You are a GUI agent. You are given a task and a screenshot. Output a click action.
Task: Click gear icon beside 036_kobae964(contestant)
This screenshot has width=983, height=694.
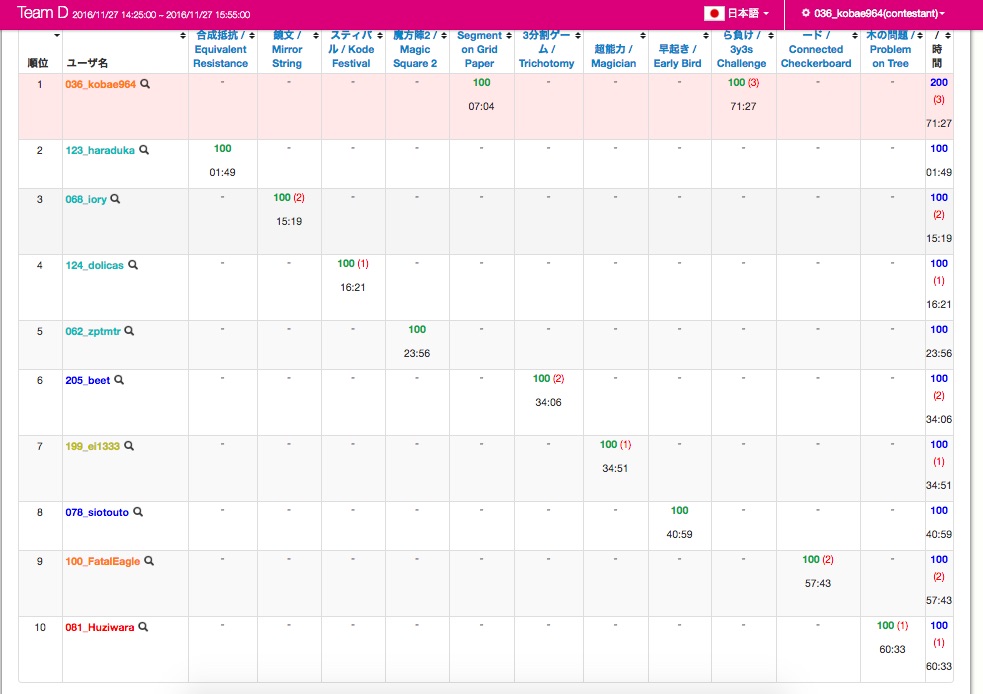(806, 13)
